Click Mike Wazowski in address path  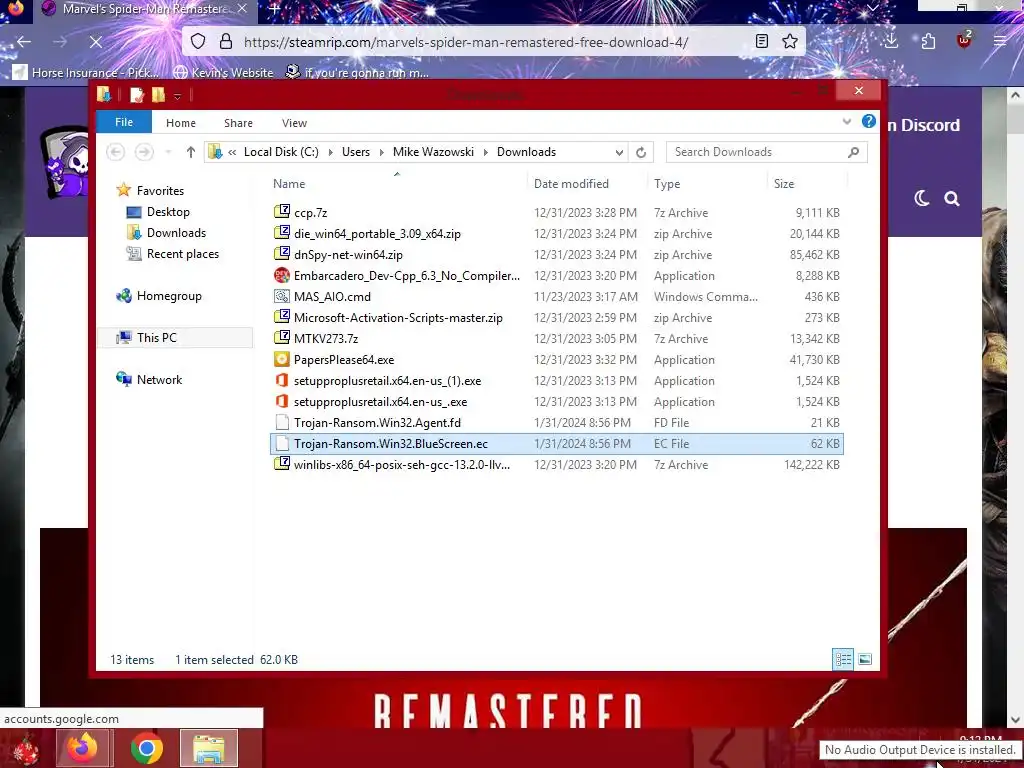pos(434,152)
